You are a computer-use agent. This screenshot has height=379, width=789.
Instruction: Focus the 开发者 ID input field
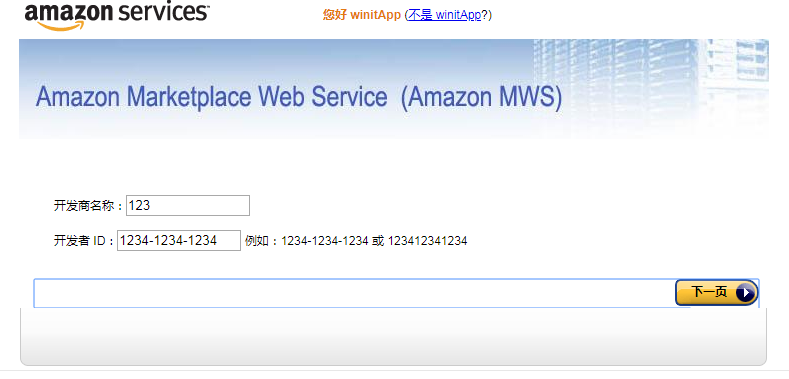tap(179, 241)
